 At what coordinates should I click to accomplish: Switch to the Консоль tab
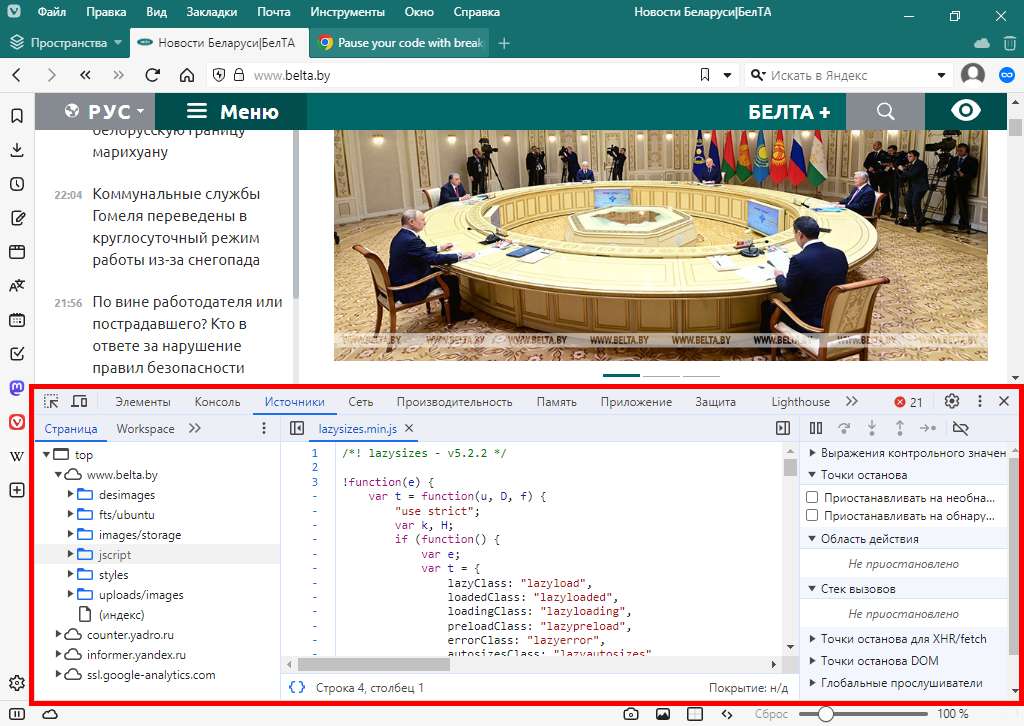[x=217, y=402]
